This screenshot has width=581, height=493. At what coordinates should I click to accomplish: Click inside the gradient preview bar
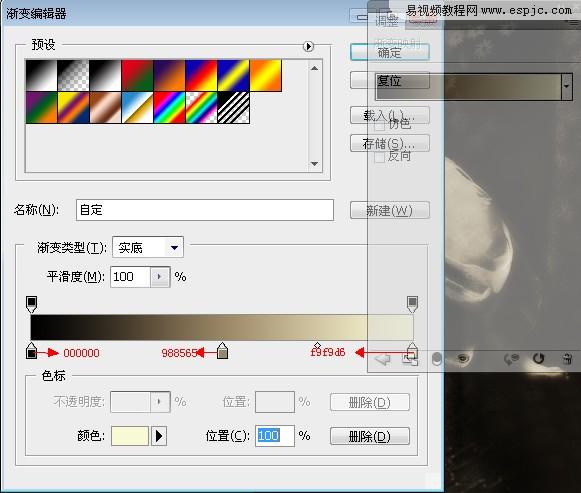(222, 327)
